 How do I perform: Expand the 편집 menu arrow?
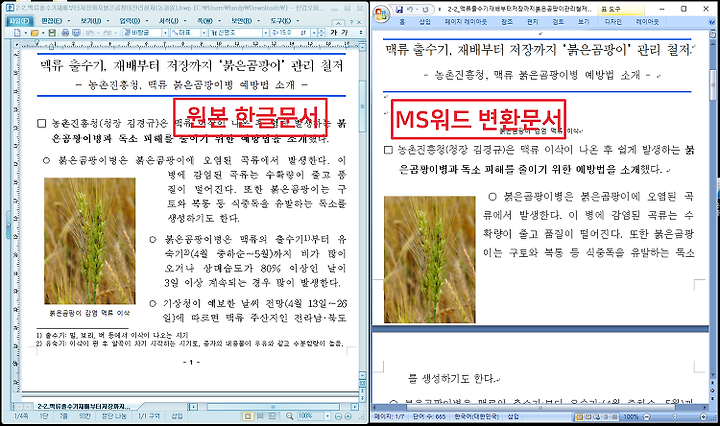click(68, 21)
